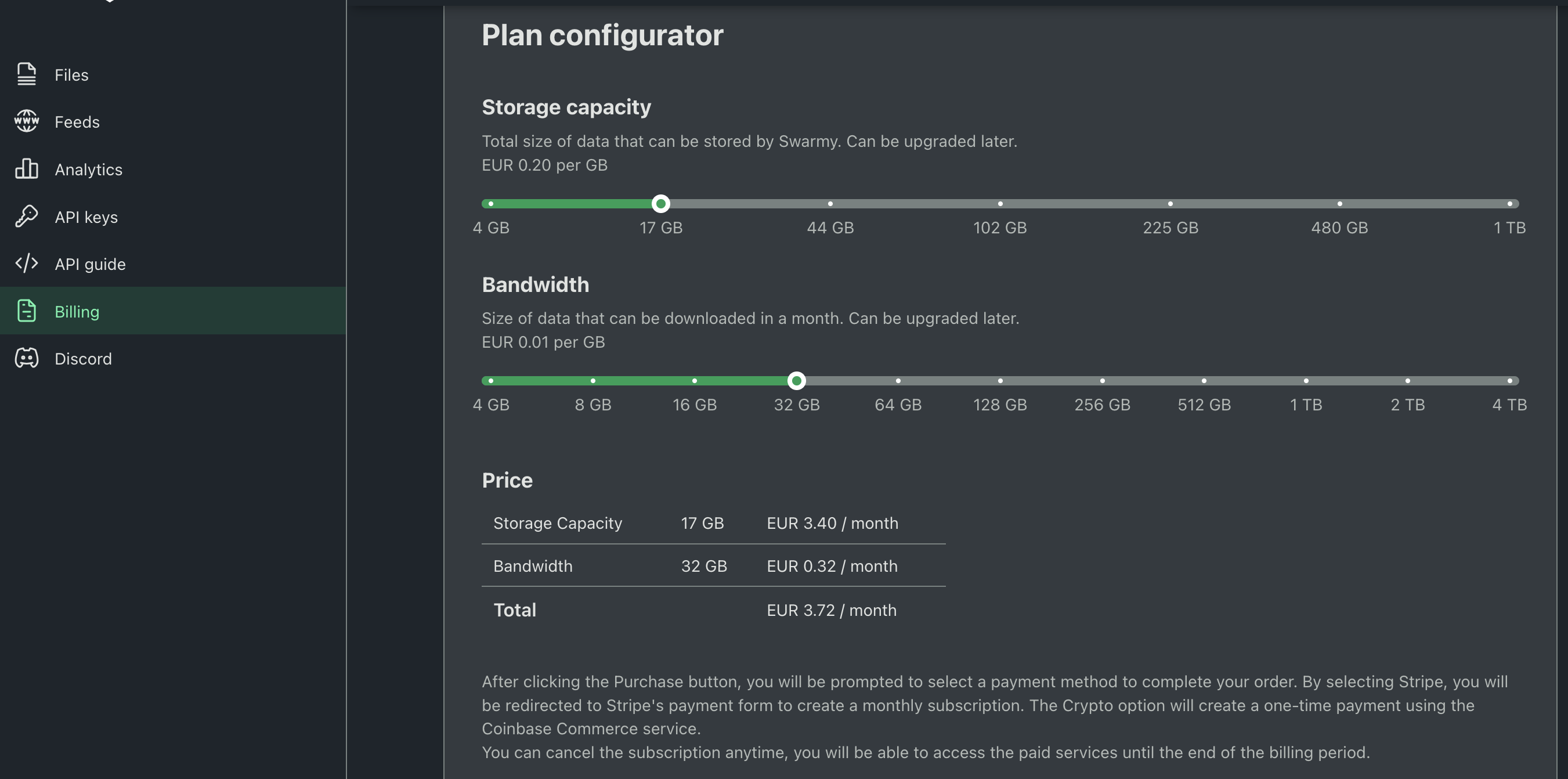Go to the API keys page

coord(86,217)
